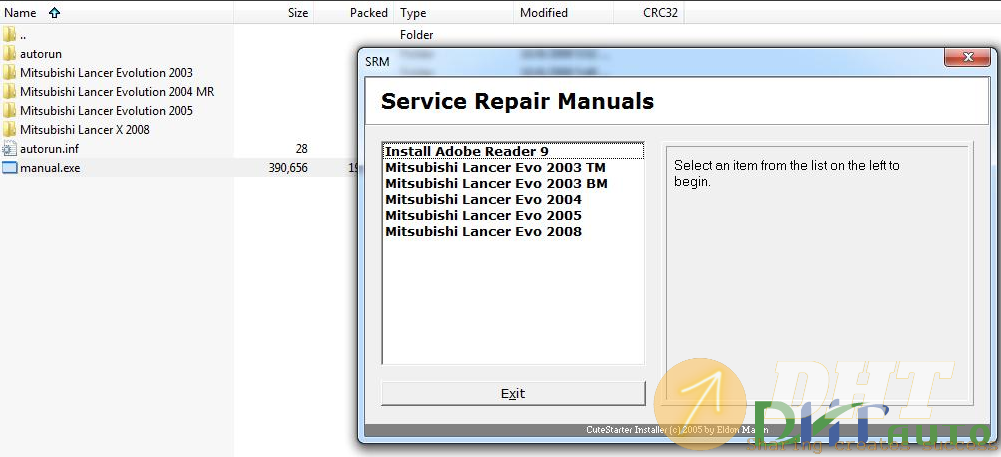1001x457 pixels.
Task: Click Mitsubishi Lancer X 2008 folder name
Action: pyautogui.click(x=84, y=130)
